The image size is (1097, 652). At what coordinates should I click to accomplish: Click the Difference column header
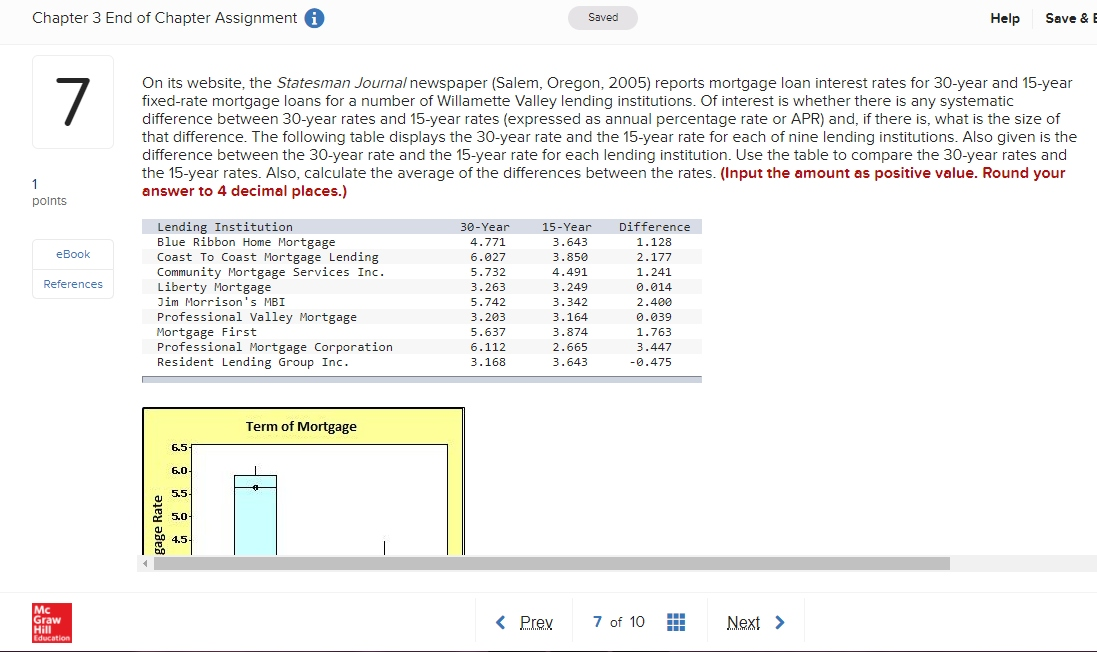click(x=654, y=227)
